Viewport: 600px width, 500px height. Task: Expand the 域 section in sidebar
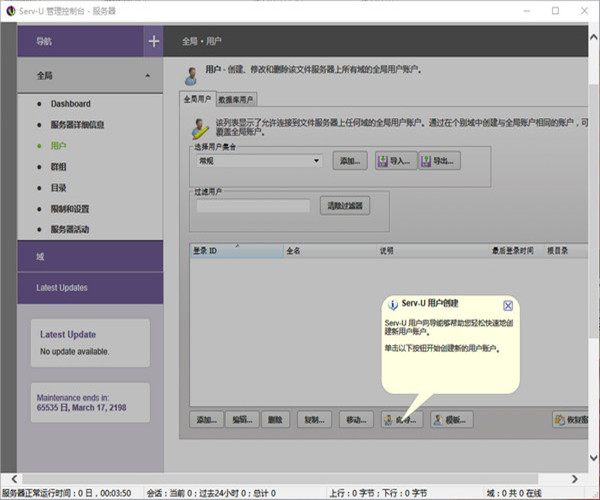pyautogui.click(x=90, y=257)
